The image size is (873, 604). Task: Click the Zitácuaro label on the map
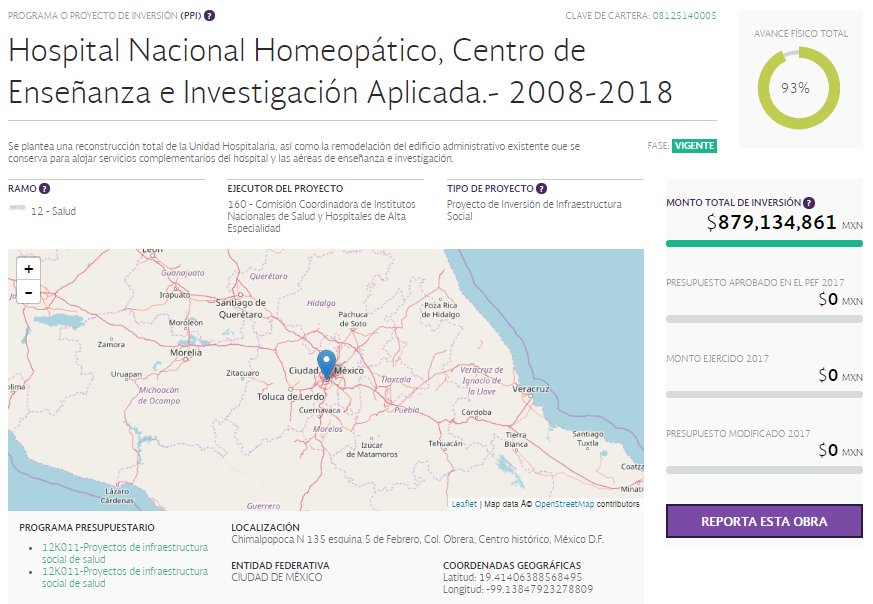[243, 373]
